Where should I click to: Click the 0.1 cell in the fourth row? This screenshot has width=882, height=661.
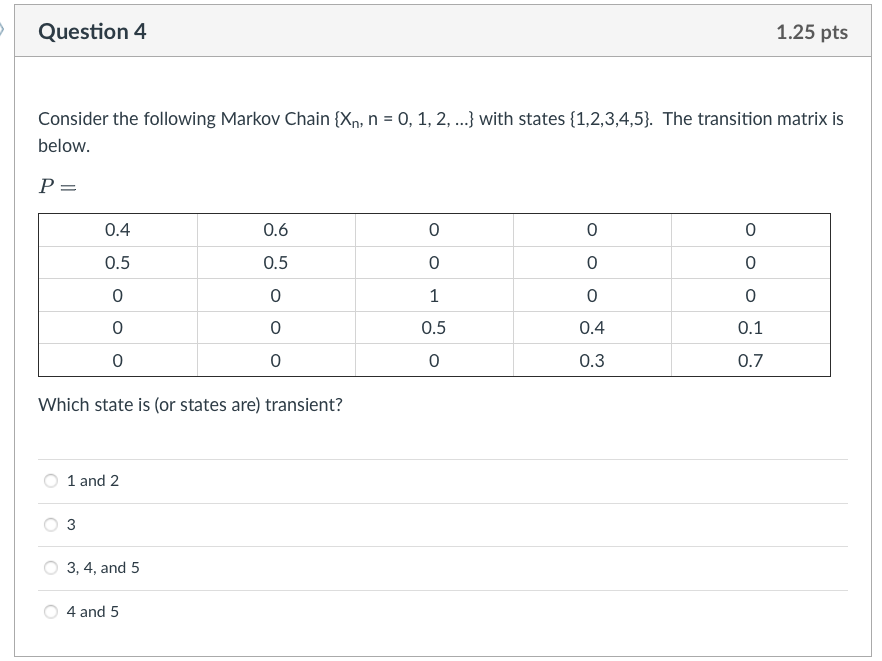[x=749, y=327]
